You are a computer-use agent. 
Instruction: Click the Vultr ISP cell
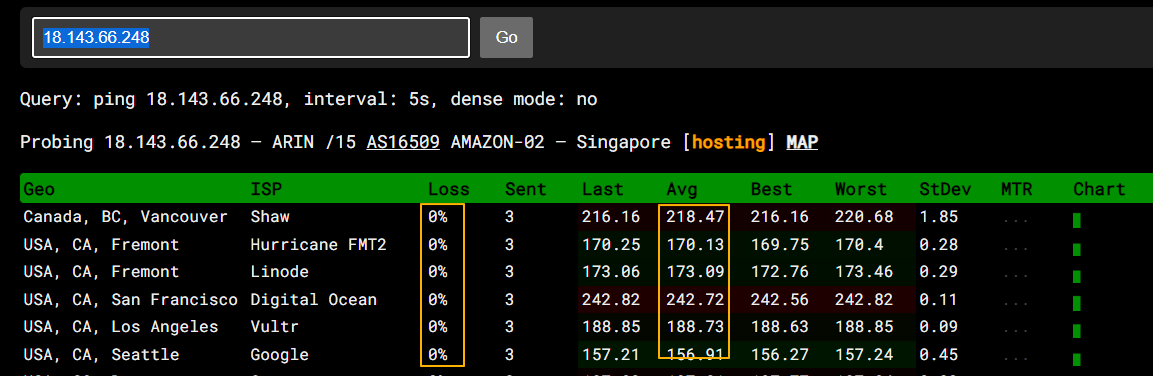point(274,327)
